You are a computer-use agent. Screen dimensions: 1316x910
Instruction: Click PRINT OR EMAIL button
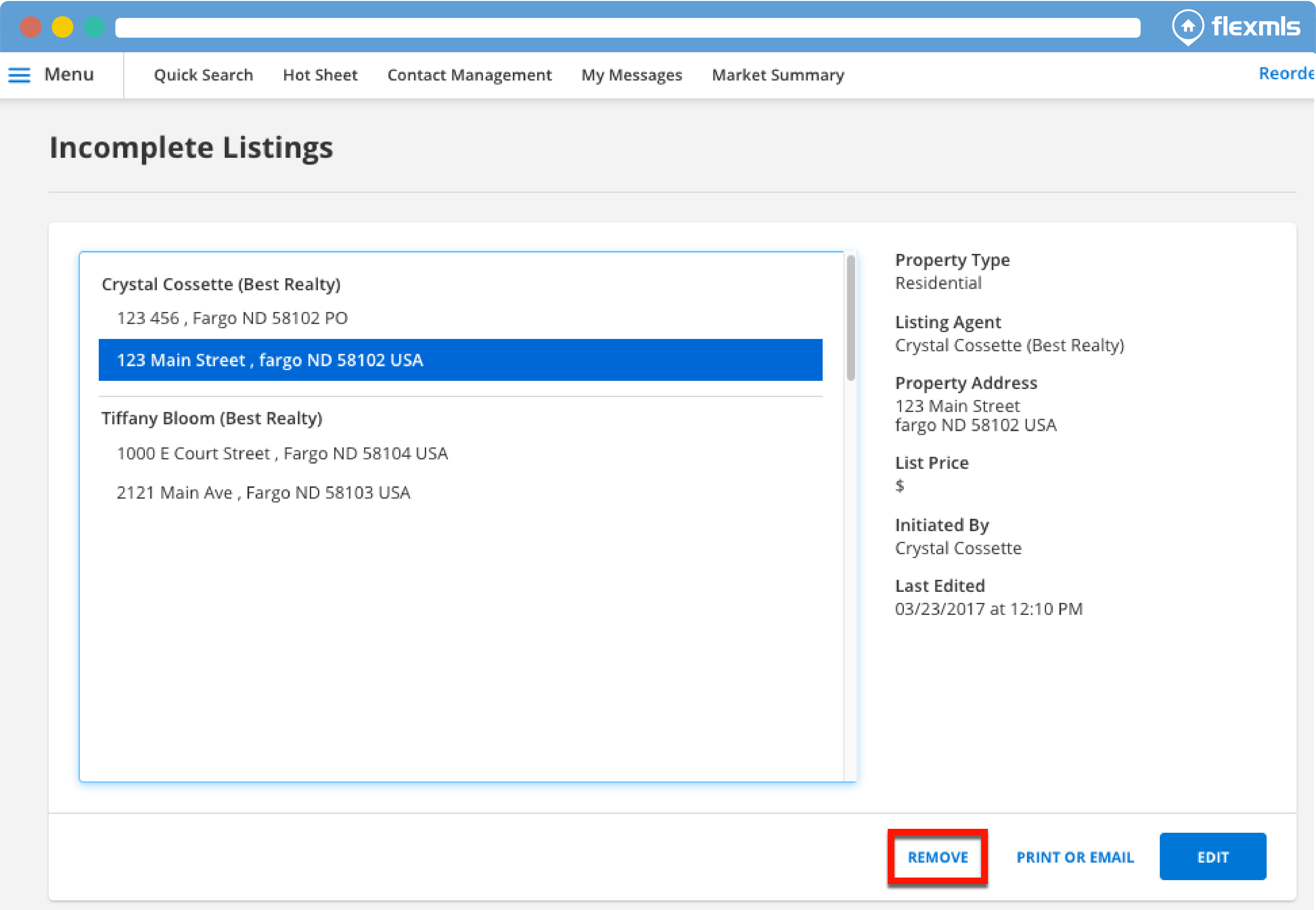tap(1075, 857)
